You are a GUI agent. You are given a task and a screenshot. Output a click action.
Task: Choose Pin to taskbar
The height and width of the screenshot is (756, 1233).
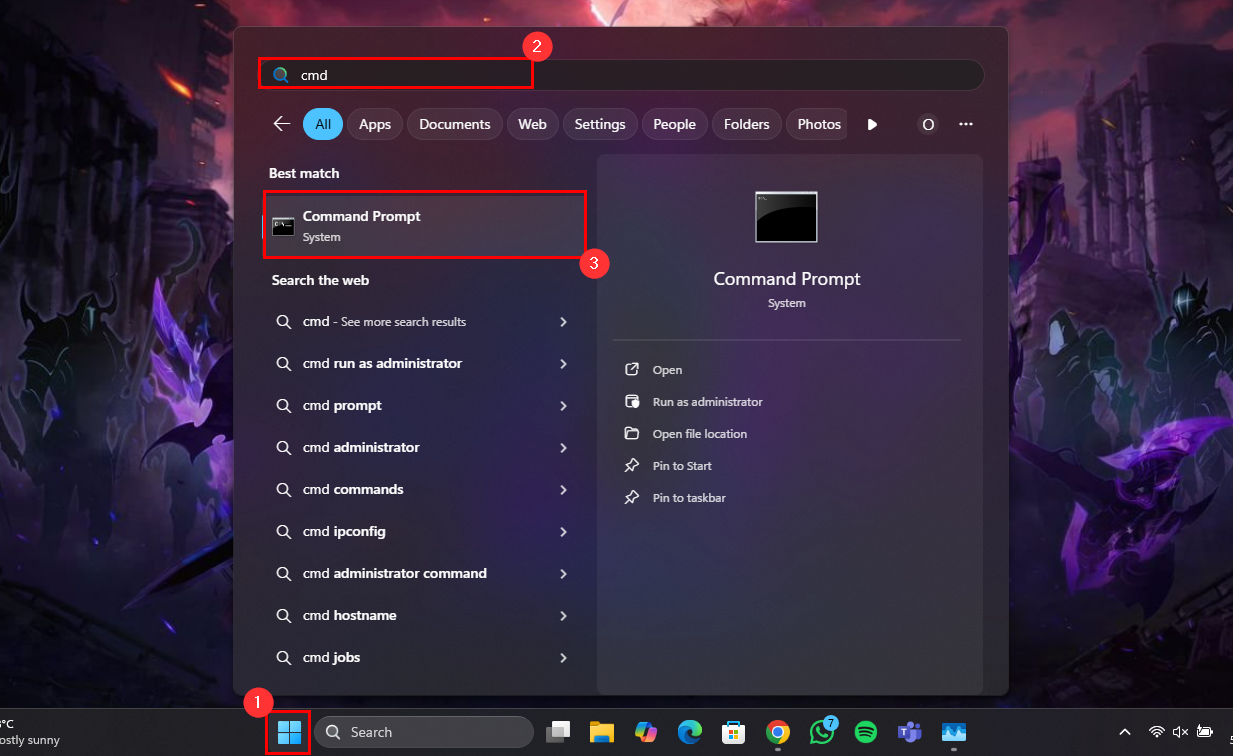(x=675, y=498)
